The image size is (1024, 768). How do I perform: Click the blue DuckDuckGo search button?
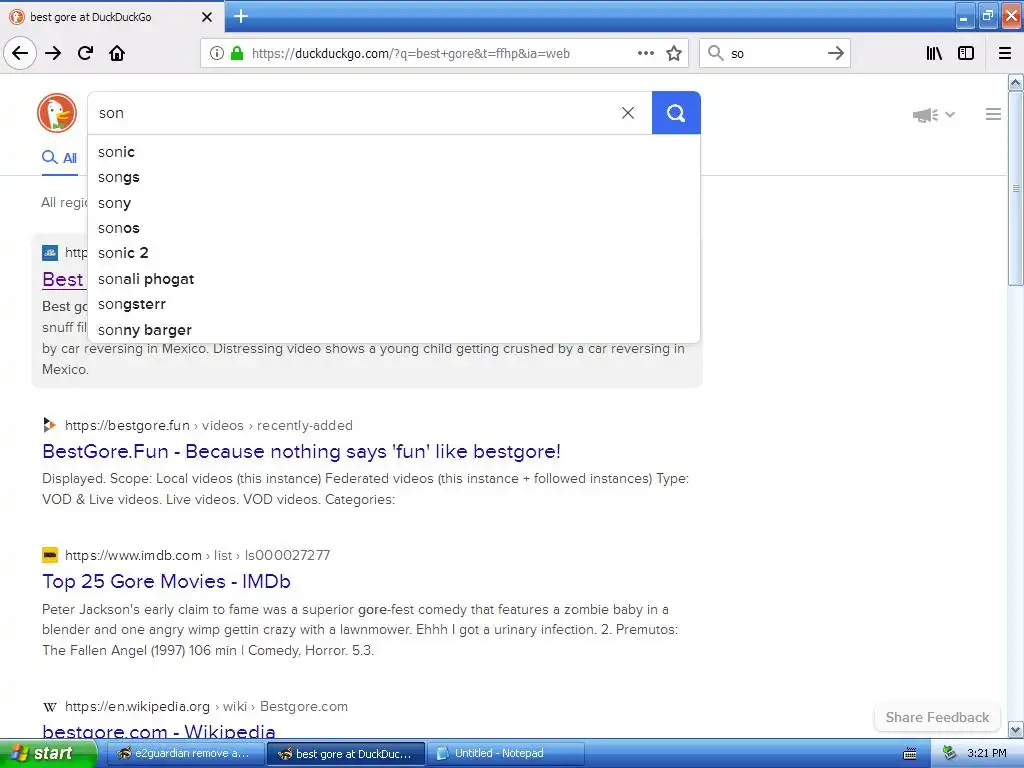click(676, 113)
